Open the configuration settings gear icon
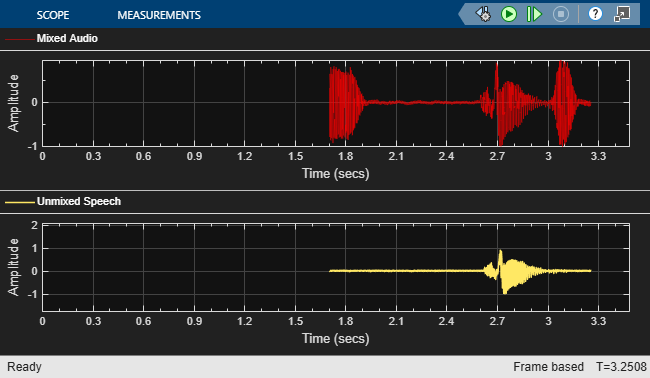This screenshot has width=650, height=378. 483,14
